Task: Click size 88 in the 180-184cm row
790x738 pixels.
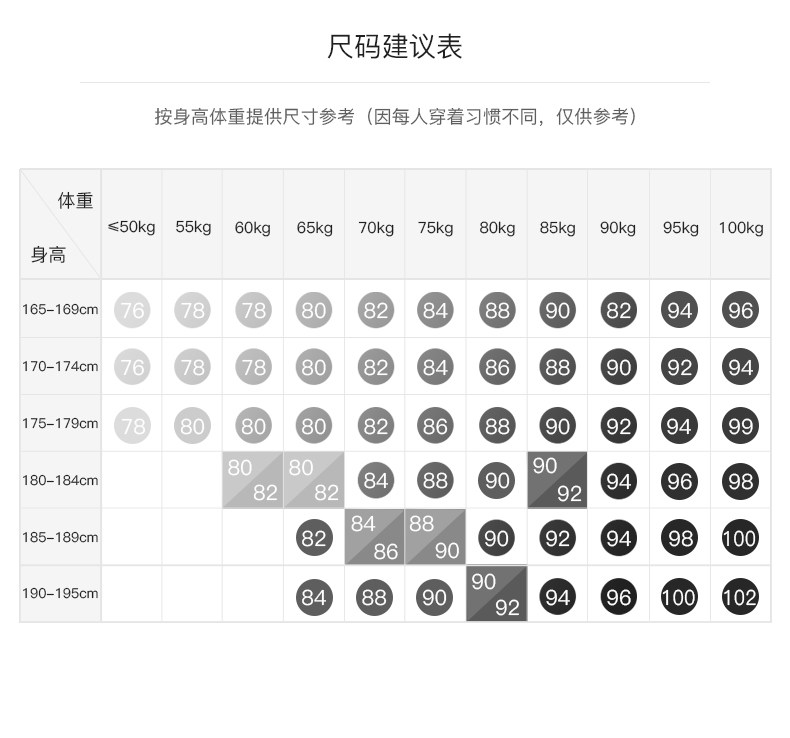Action: (435, 480)
